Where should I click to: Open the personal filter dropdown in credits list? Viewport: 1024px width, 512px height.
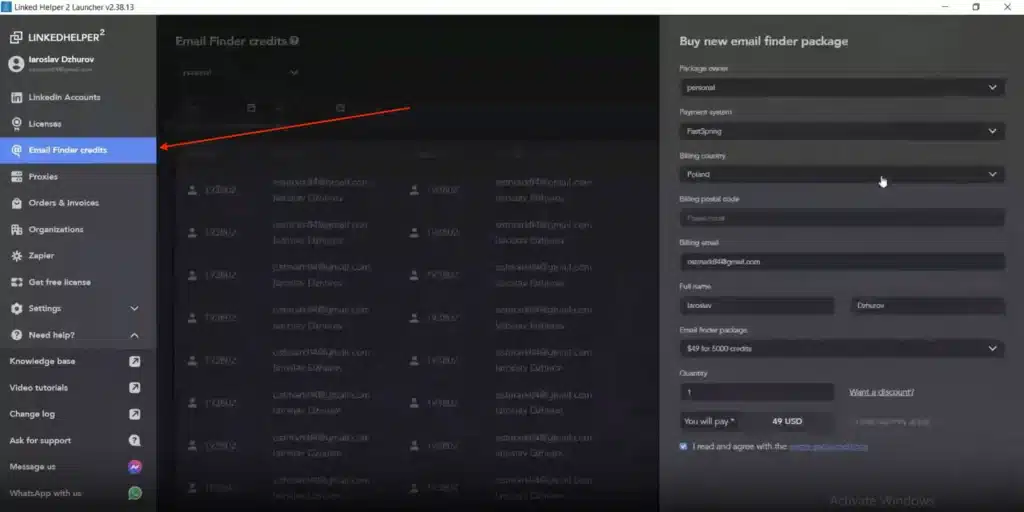(x=240, y=72)
